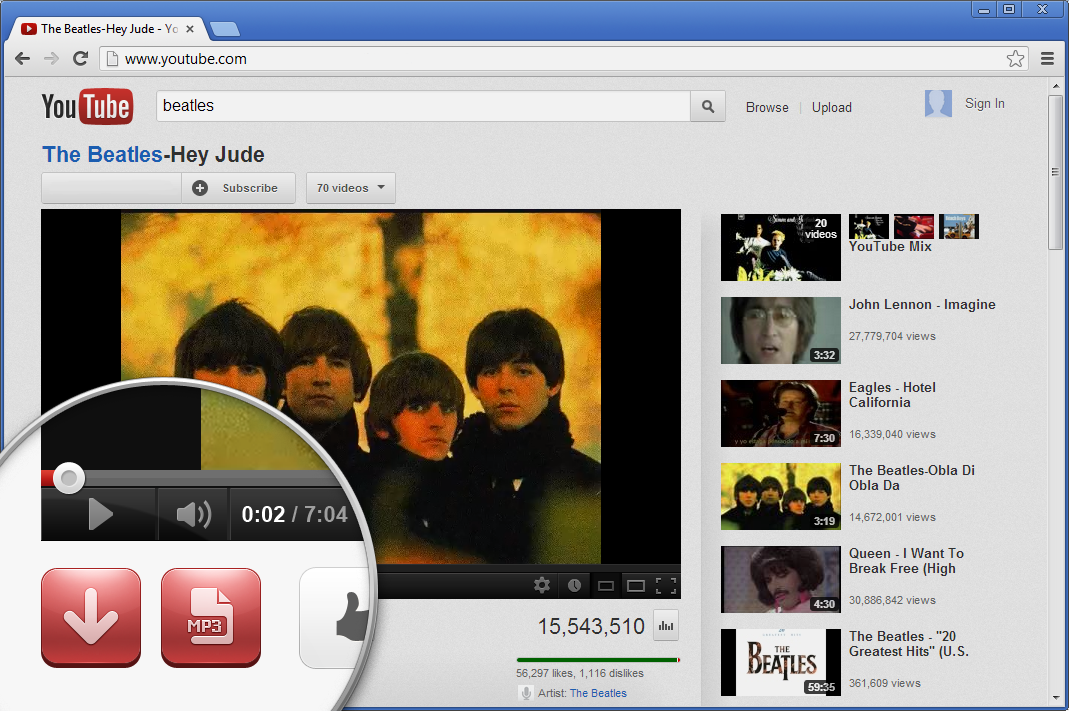Click the 0:02 / 7:04 time display
The image size is (1069, 711).
click(295, 514)
